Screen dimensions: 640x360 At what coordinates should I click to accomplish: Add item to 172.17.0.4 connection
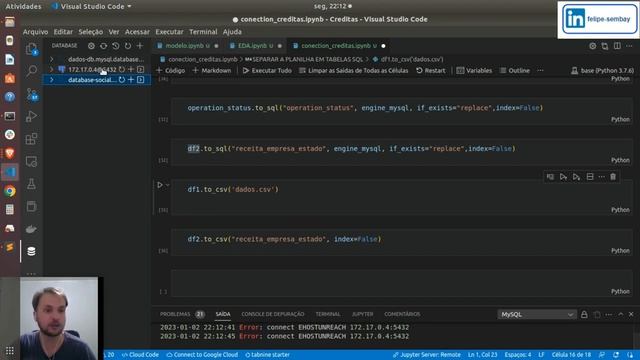point(131,69)
